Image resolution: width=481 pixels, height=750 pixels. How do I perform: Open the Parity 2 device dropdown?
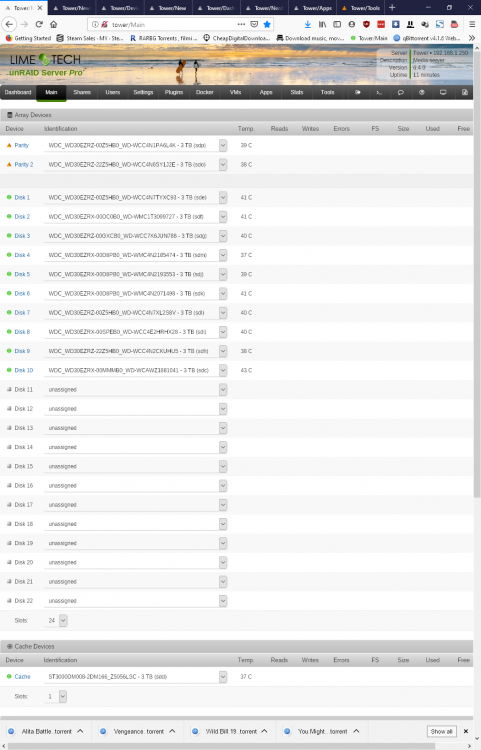click(x=223, y=165)
